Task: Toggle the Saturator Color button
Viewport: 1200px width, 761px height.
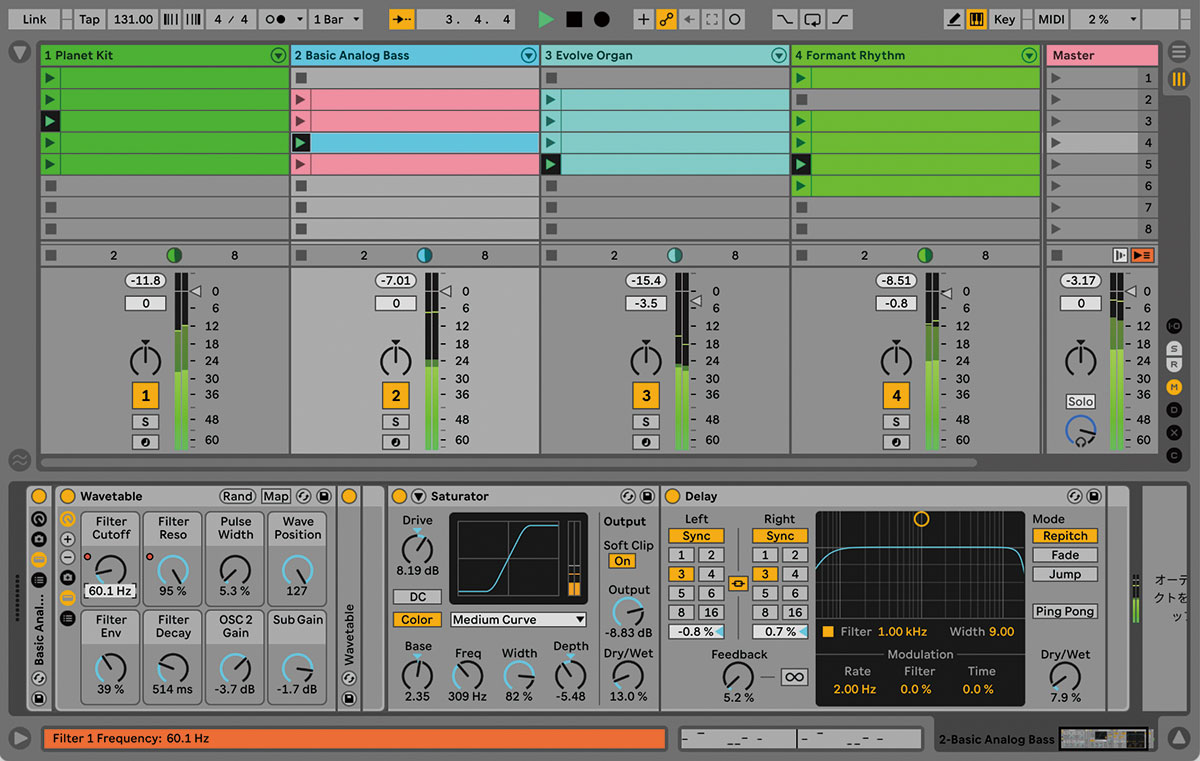Action: (417, 620)
